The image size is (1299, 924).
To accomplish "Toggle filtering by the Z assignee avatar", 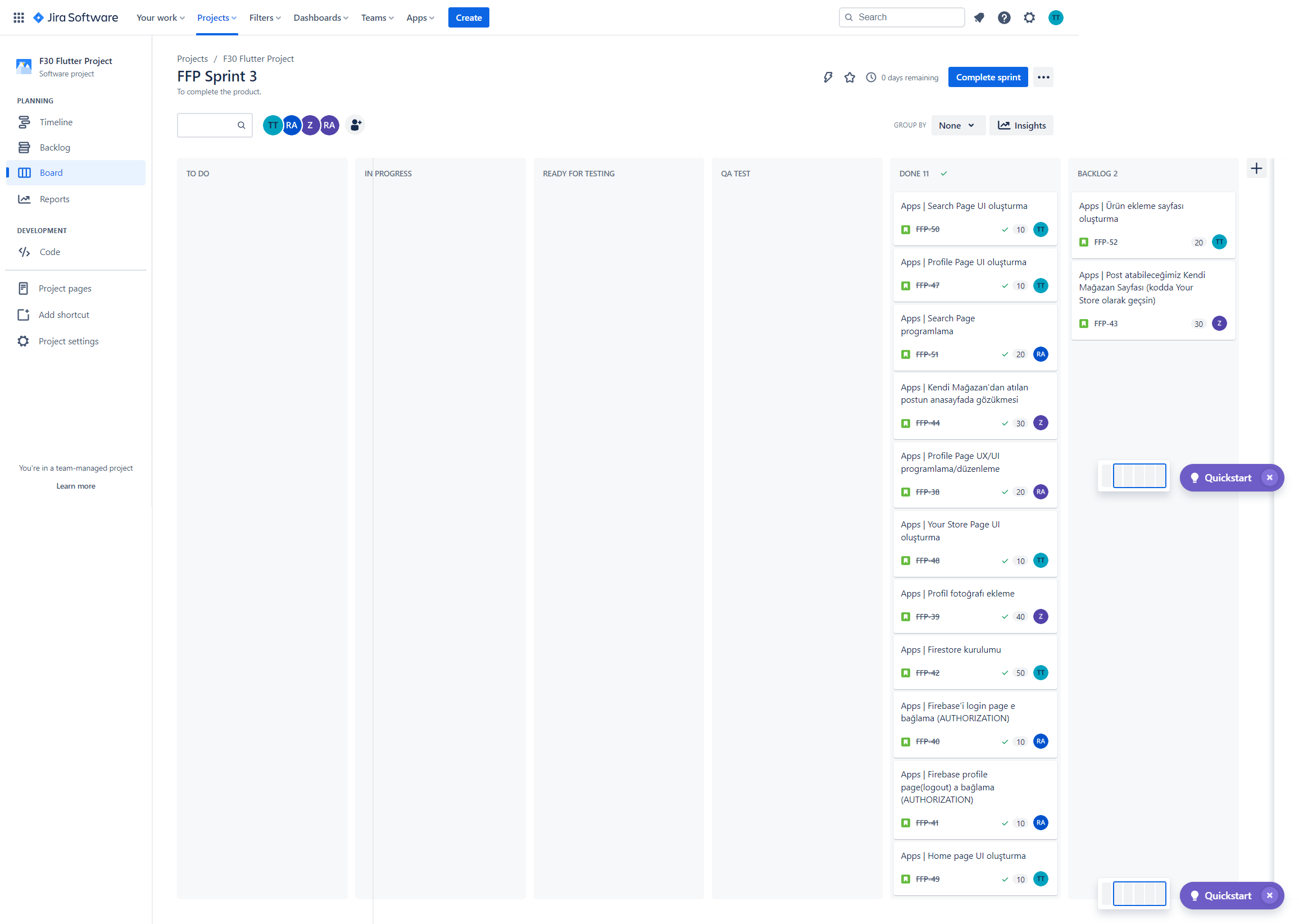I will pyautogui.click(x=310, y=125).
